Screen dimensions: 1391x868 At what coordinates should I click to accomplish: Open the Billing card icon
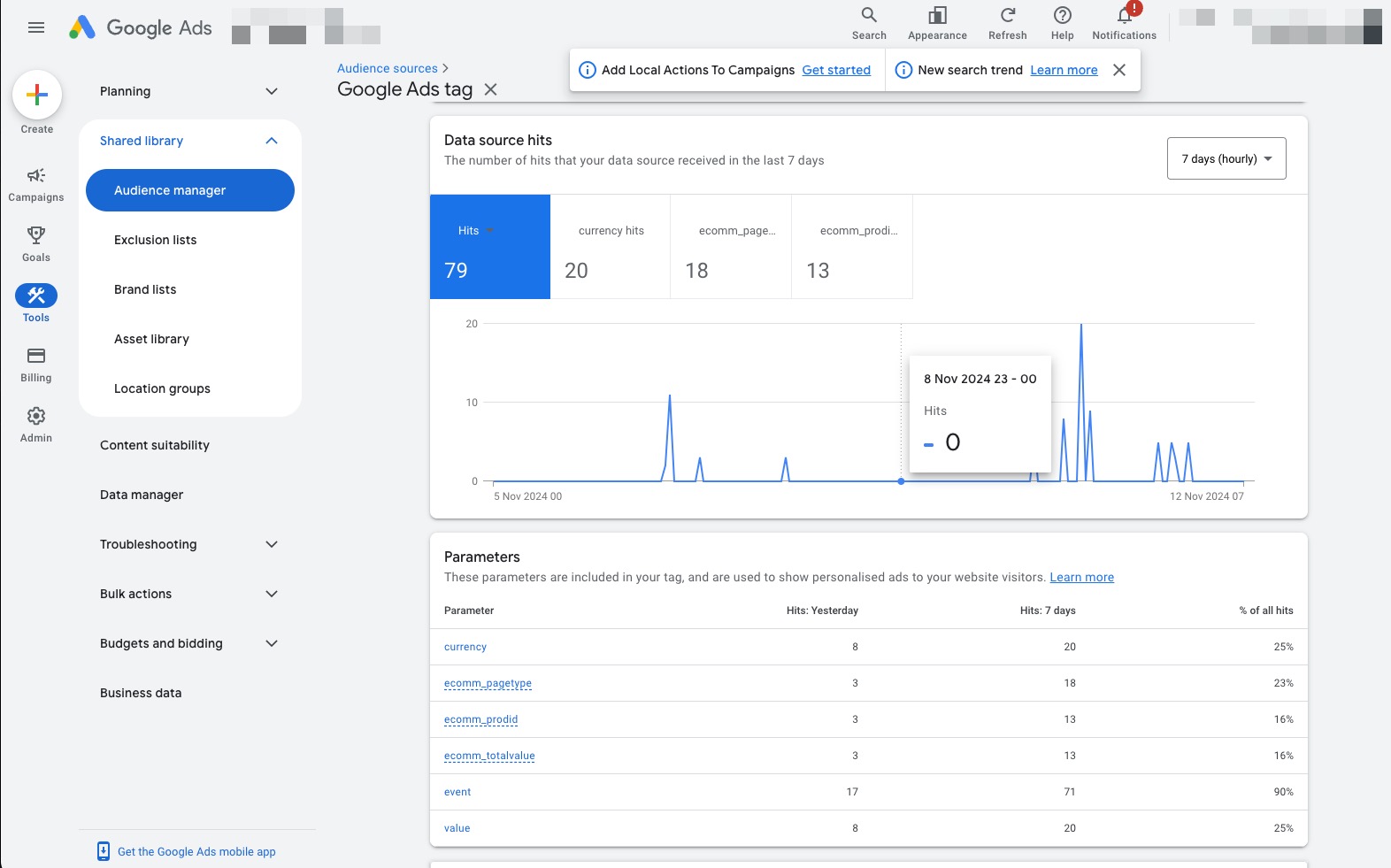36,356
